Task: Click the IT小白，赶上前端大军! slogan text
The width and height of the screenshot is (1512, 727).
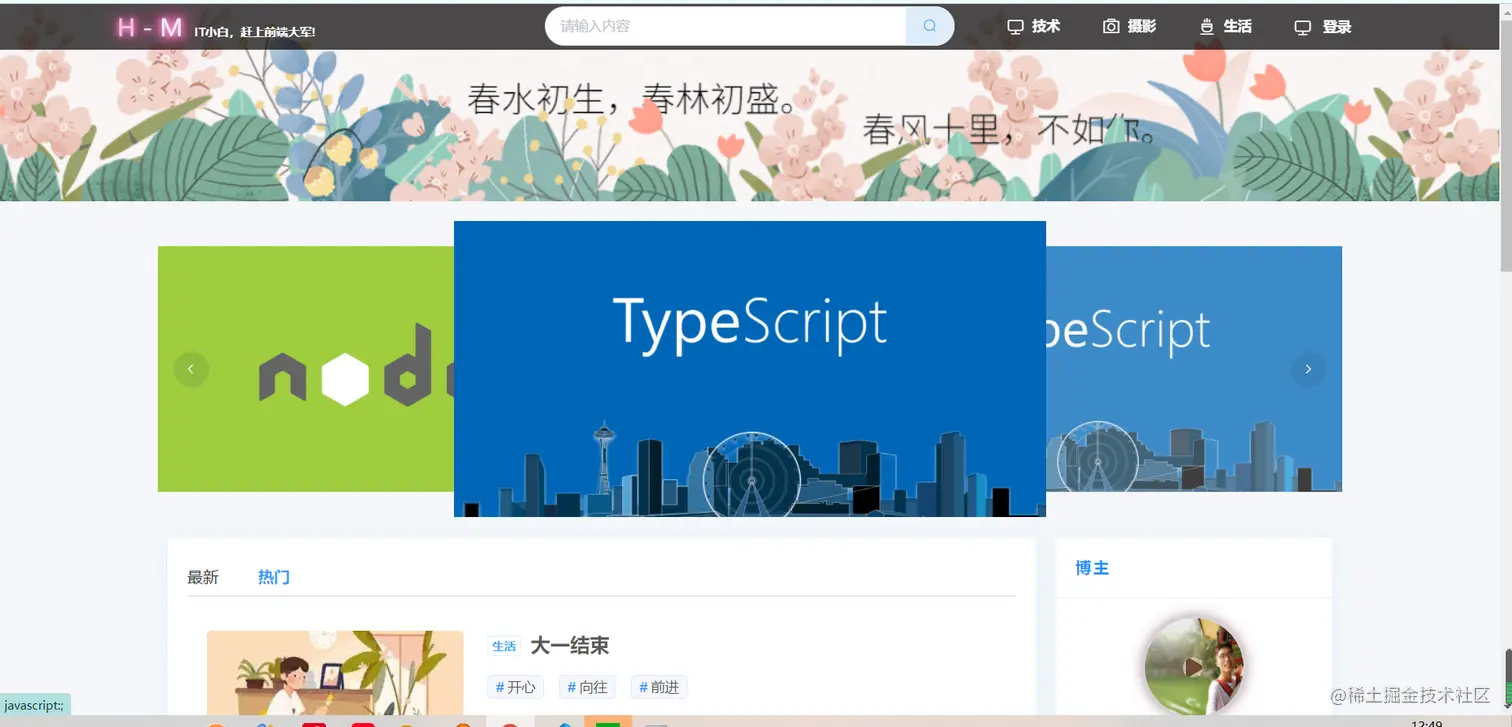Action: coord(255,32)
